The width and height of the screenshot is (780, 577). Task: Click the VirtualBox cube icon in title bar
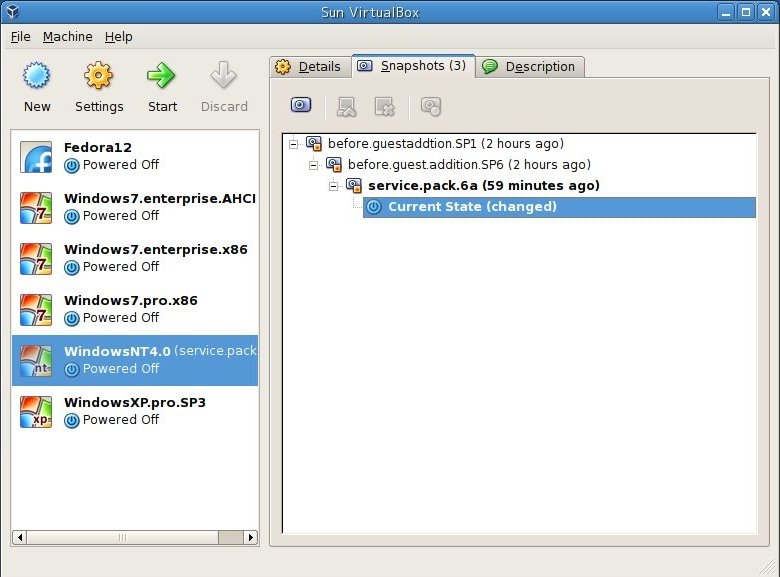pyautogui.click(x=13, y=11)
